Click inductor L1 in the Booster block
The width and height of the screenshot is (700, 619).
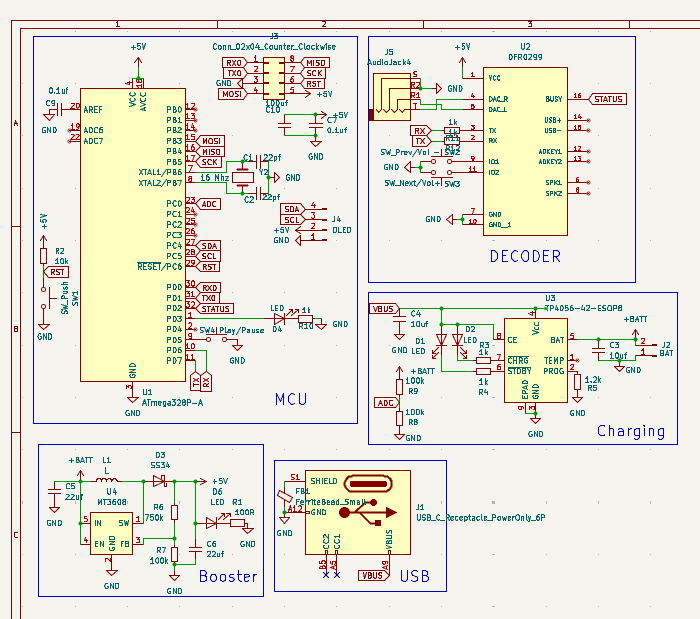108,479
